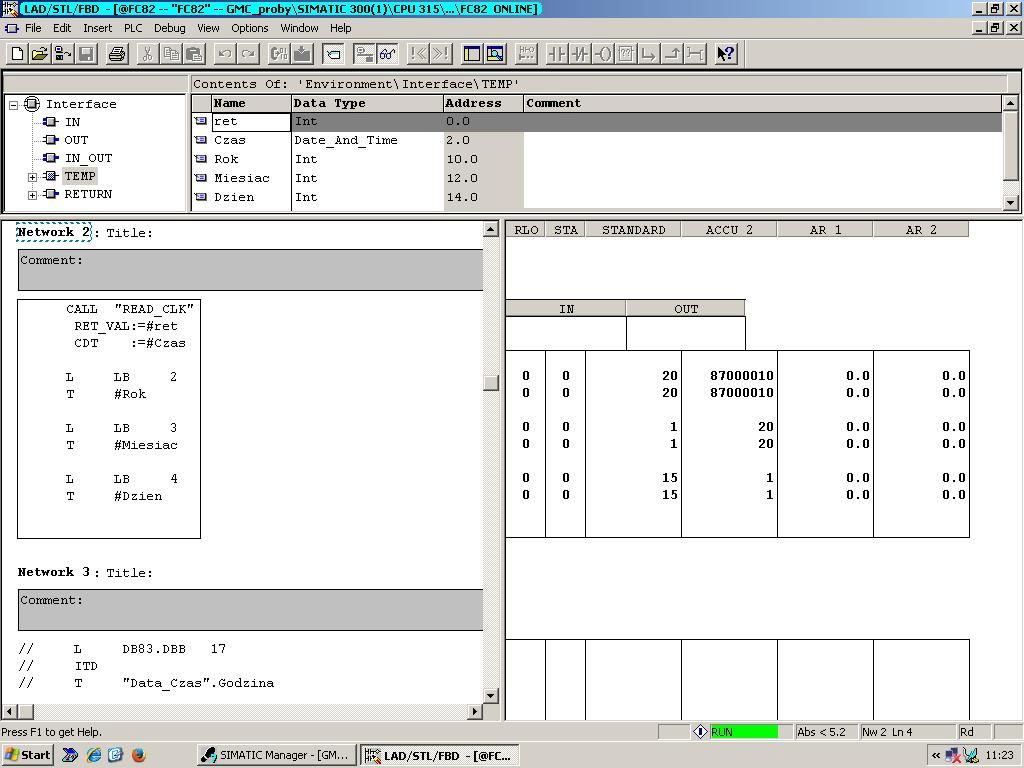
Task: Open the Window menu
Action: [299, 28]
